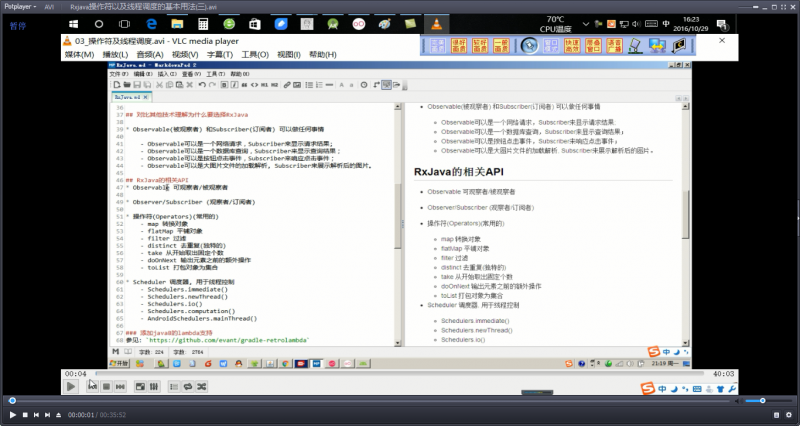Viewport: 800px width, 426px height.
Task: Open the VLC 工具(O) menu
Action: (255, 54)
